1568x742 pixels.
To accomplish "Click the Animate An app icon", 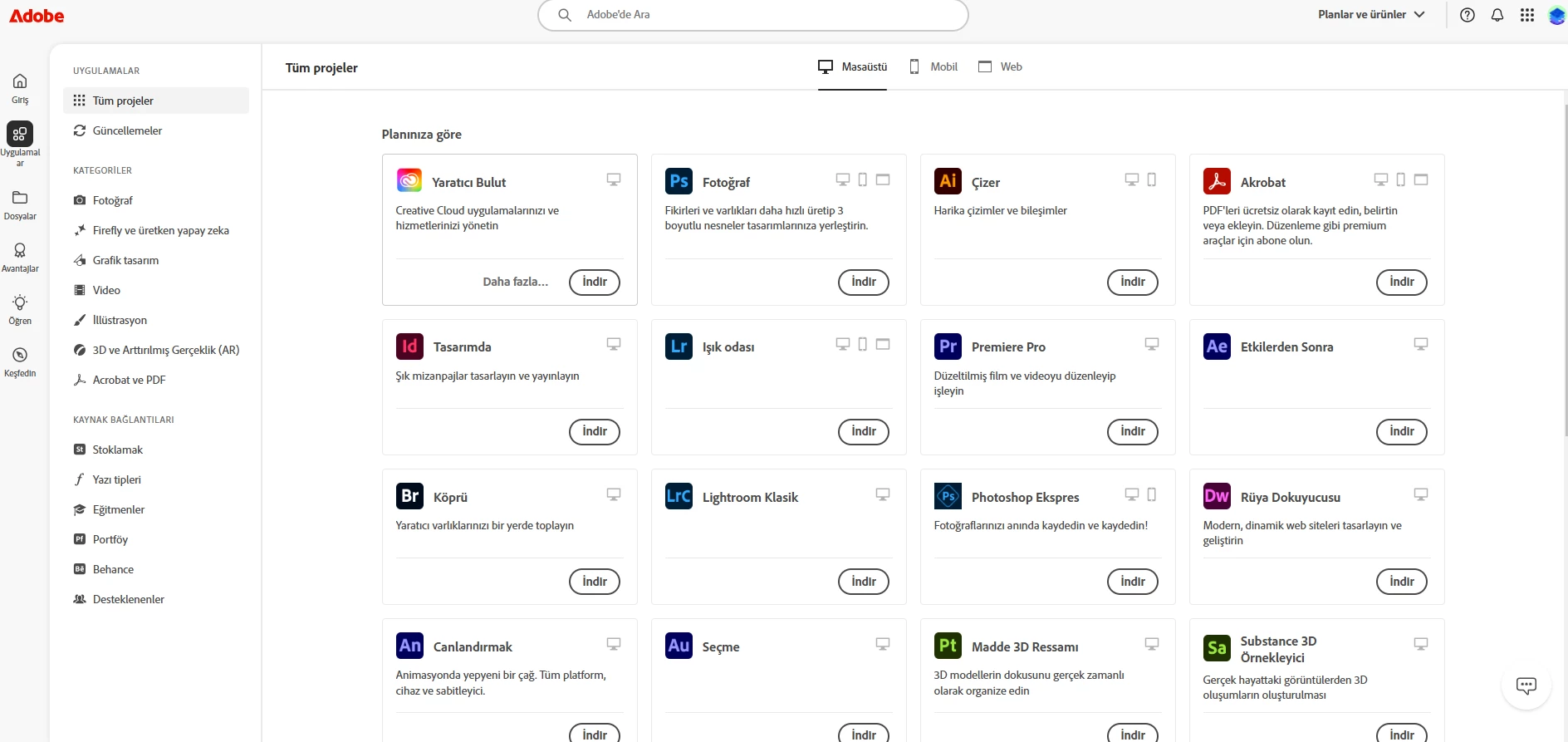I will pyautogui.click(x=409, y=646).
